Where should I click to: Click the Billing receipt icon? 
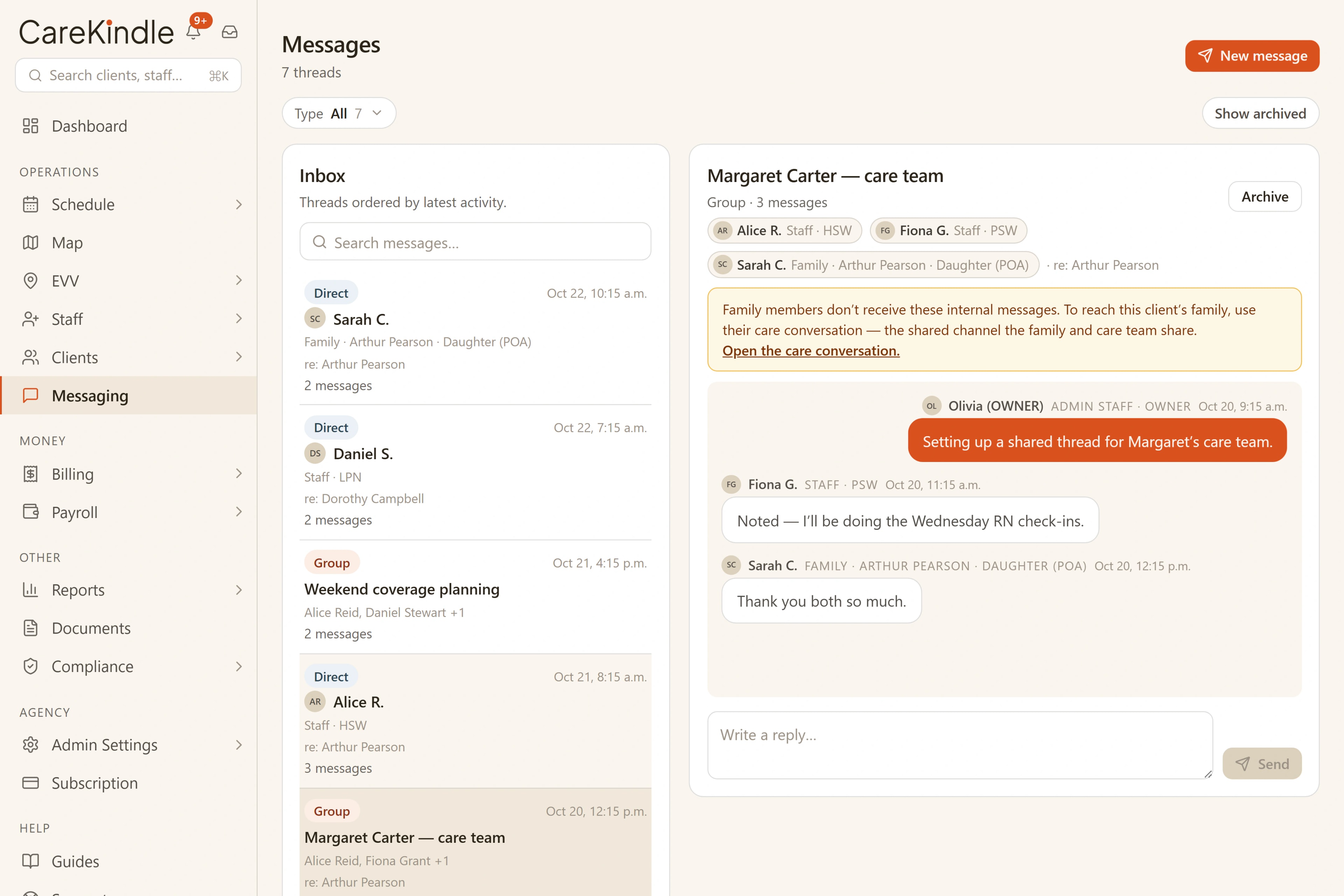30,474
